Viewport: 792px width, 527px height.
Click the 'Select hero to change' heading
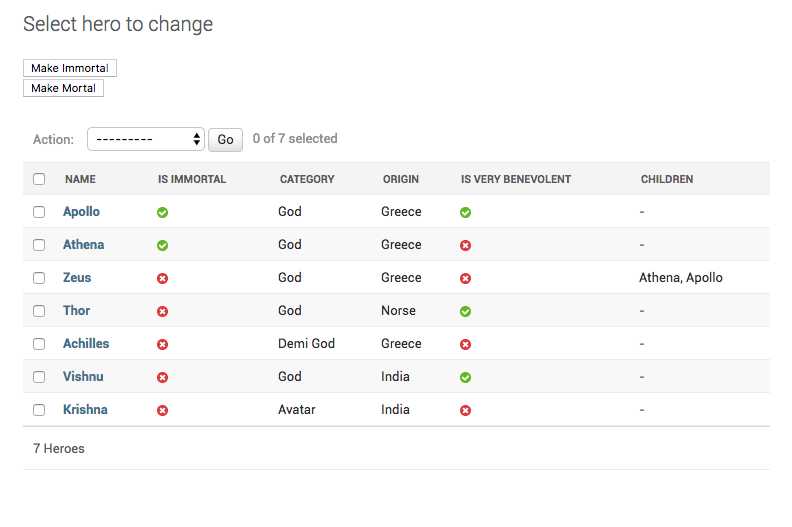point(118,24)
